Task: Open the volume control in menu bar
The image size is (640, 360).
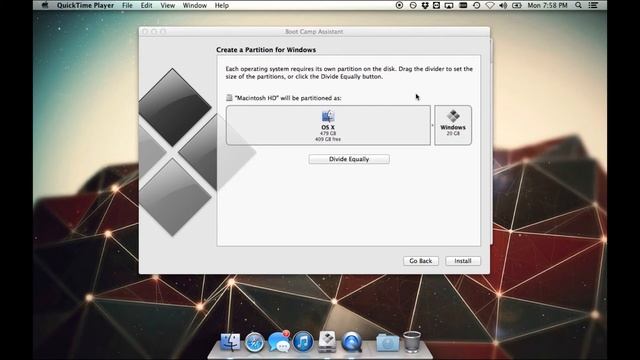Action: [x=503, y=5]
